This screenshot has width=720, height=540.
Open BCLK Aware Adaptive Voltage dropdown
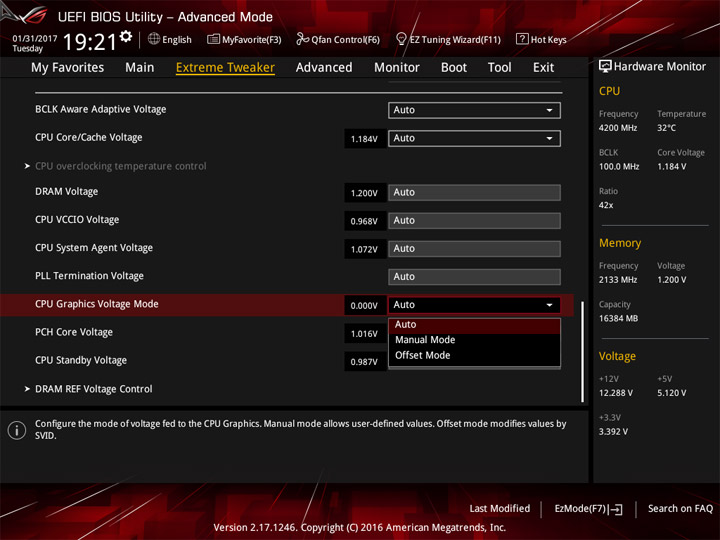point(474,110)
